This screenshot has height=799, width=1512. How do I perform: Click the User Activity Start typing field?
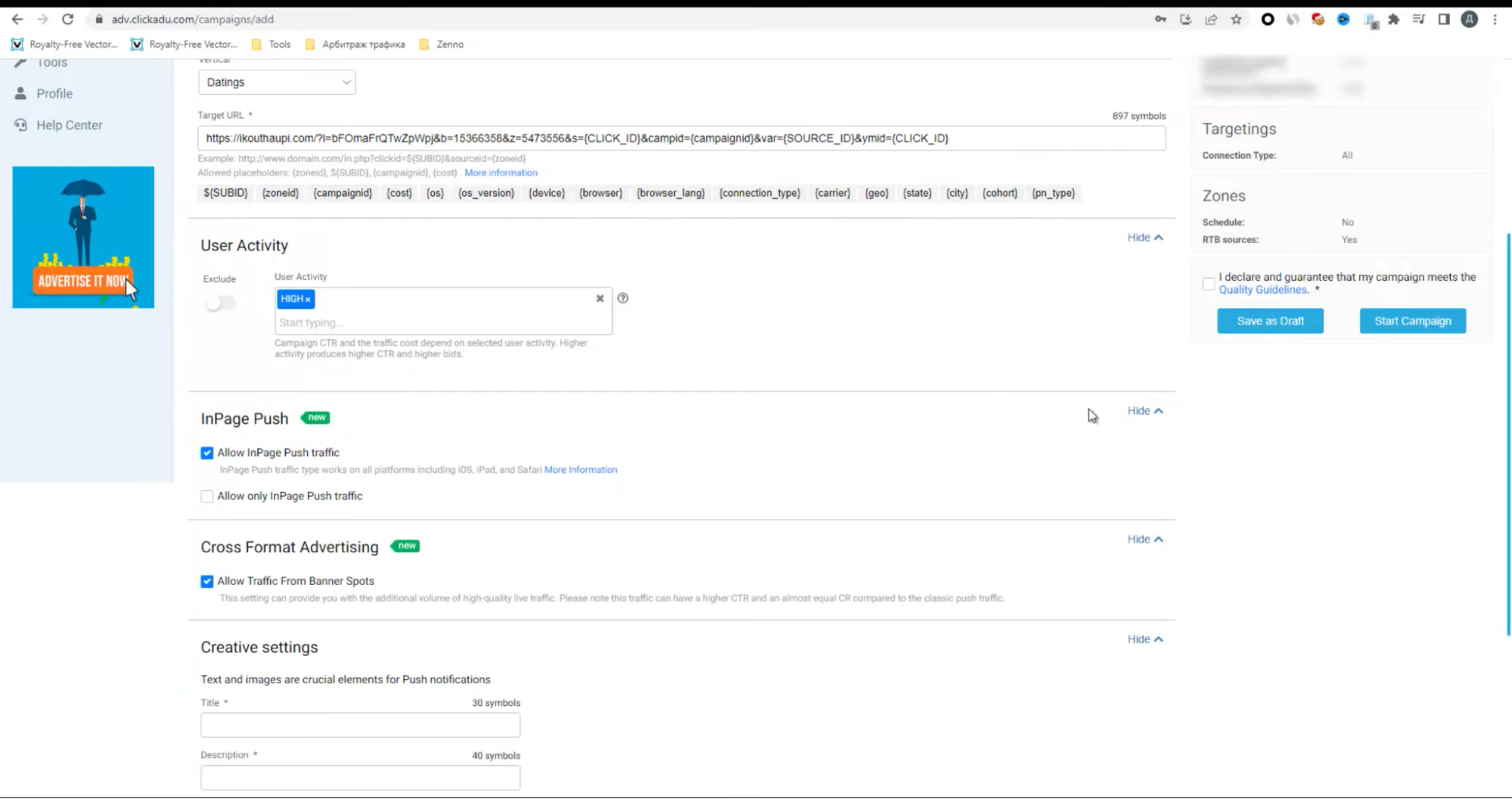(x=443, y=322)
